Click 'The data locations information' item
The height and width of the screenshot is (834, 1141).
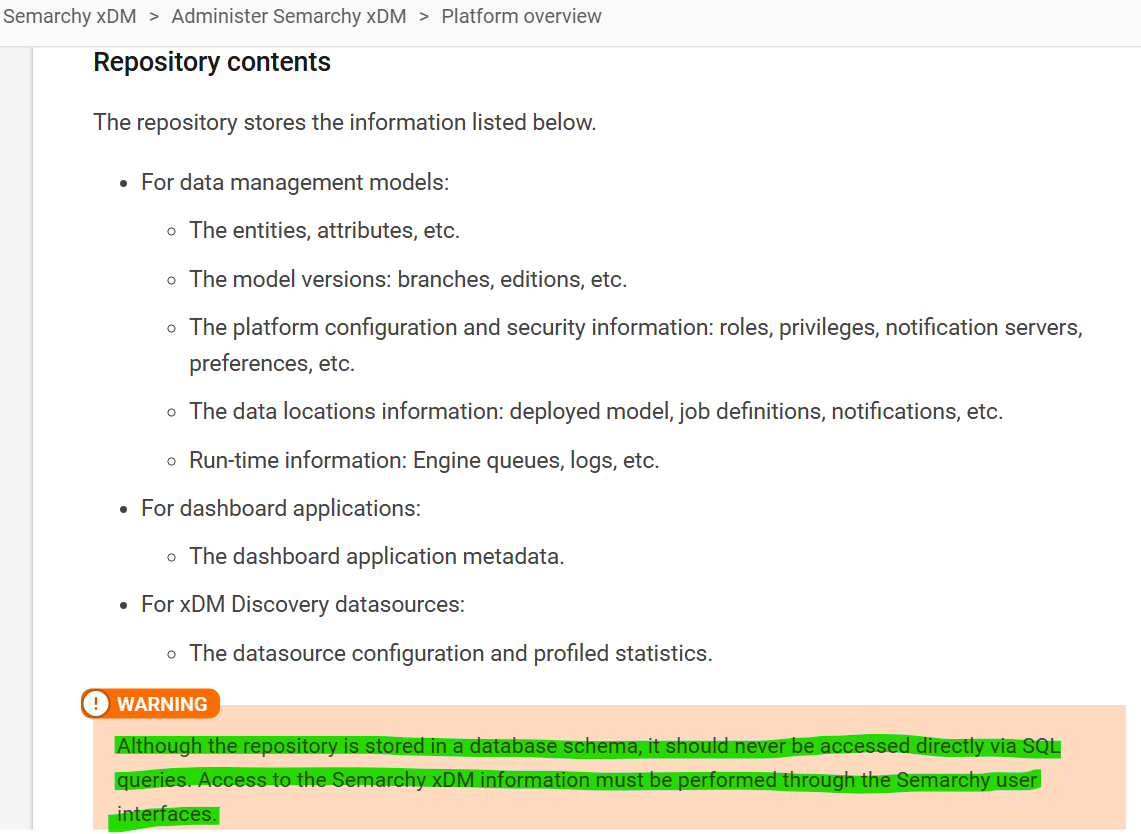click(596, 411)
